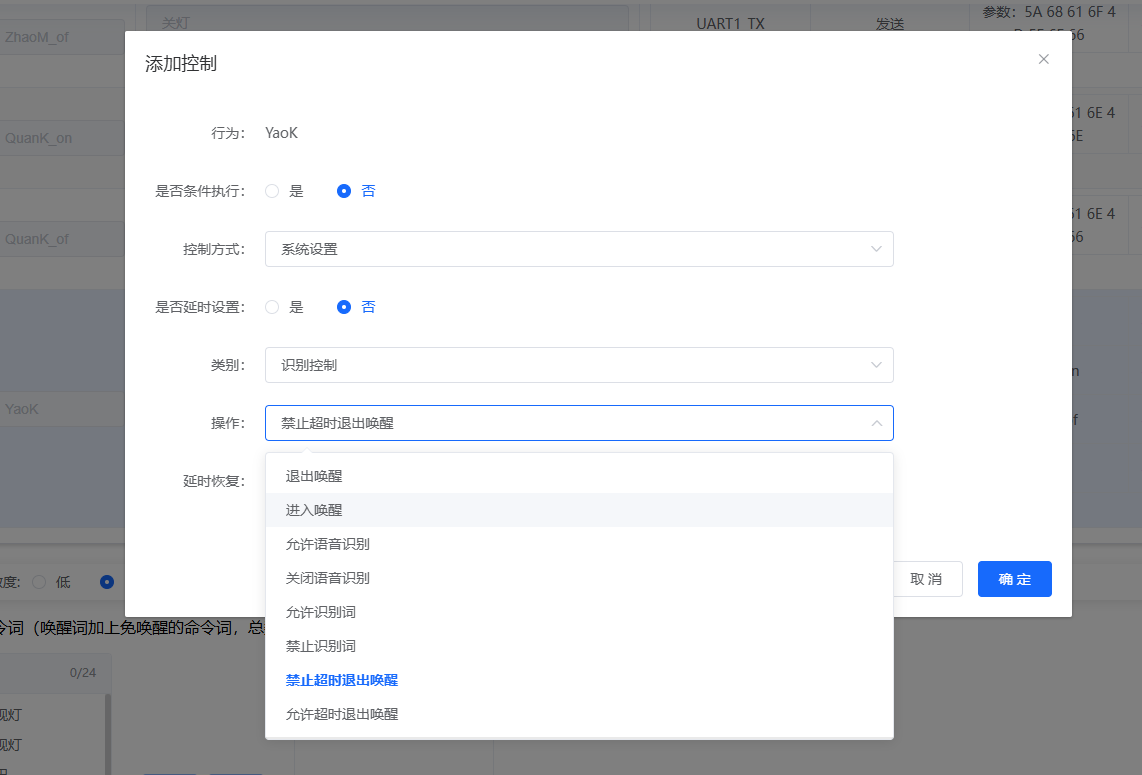Select 是 for 是否条件执行
This screenshot has width=1142, height=775.
tap(271, 190)
